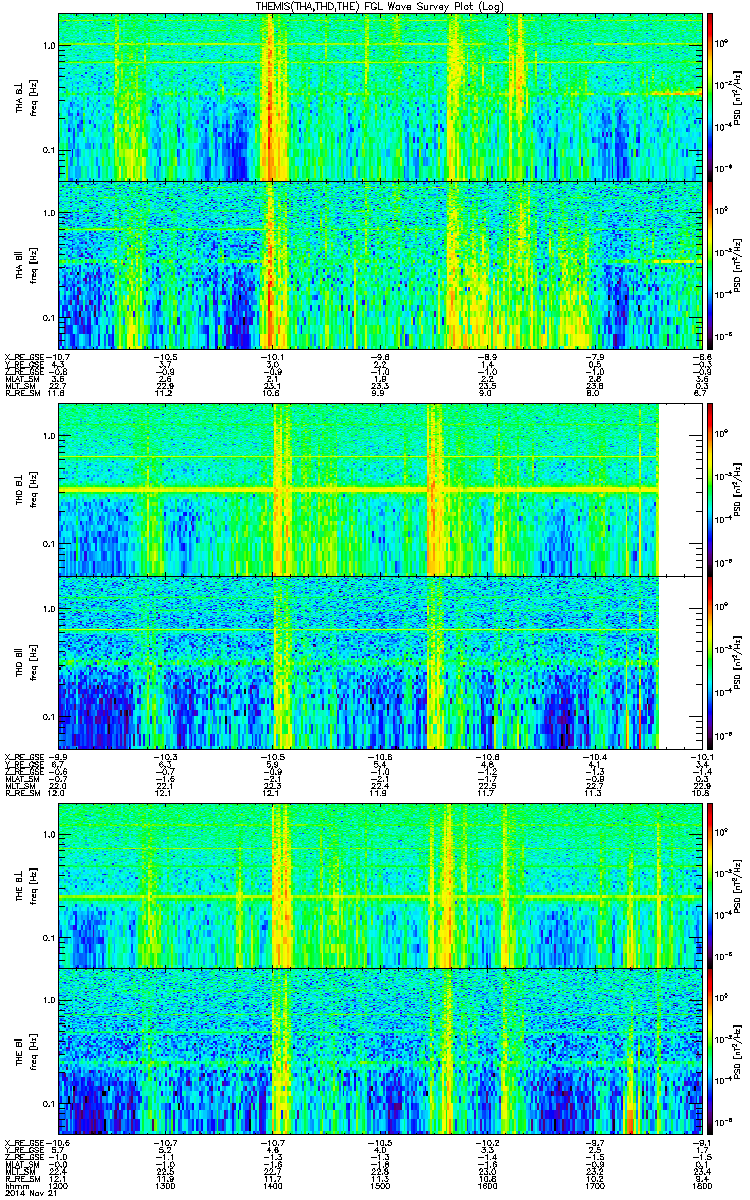Click the PSD color bar beside THE B-parallel panel
The image size is (750, 1200).
710,1050
